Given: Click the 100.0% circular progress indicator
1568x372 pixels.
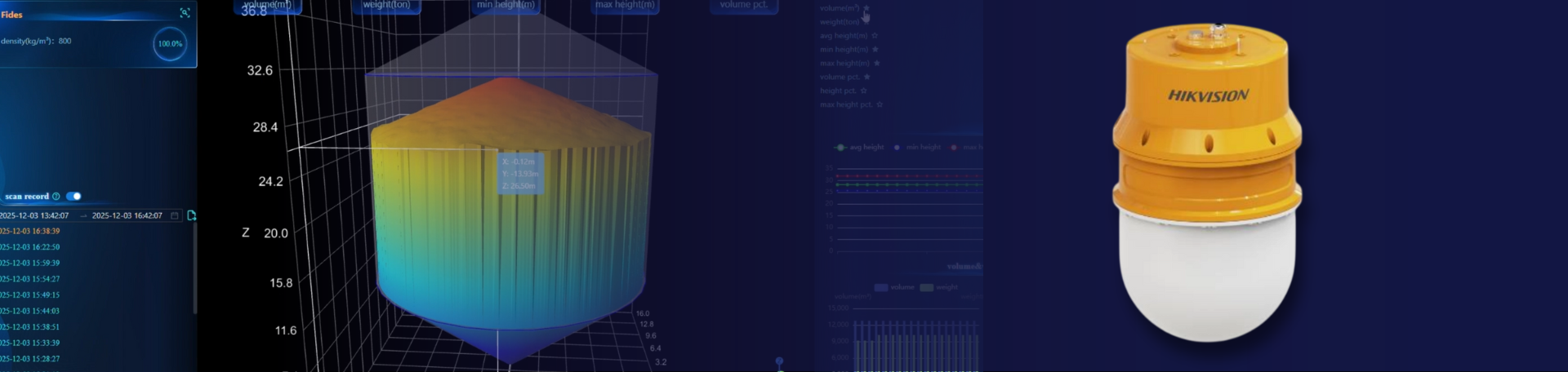Looking at the screenshot, I should (x=170, y=44).
